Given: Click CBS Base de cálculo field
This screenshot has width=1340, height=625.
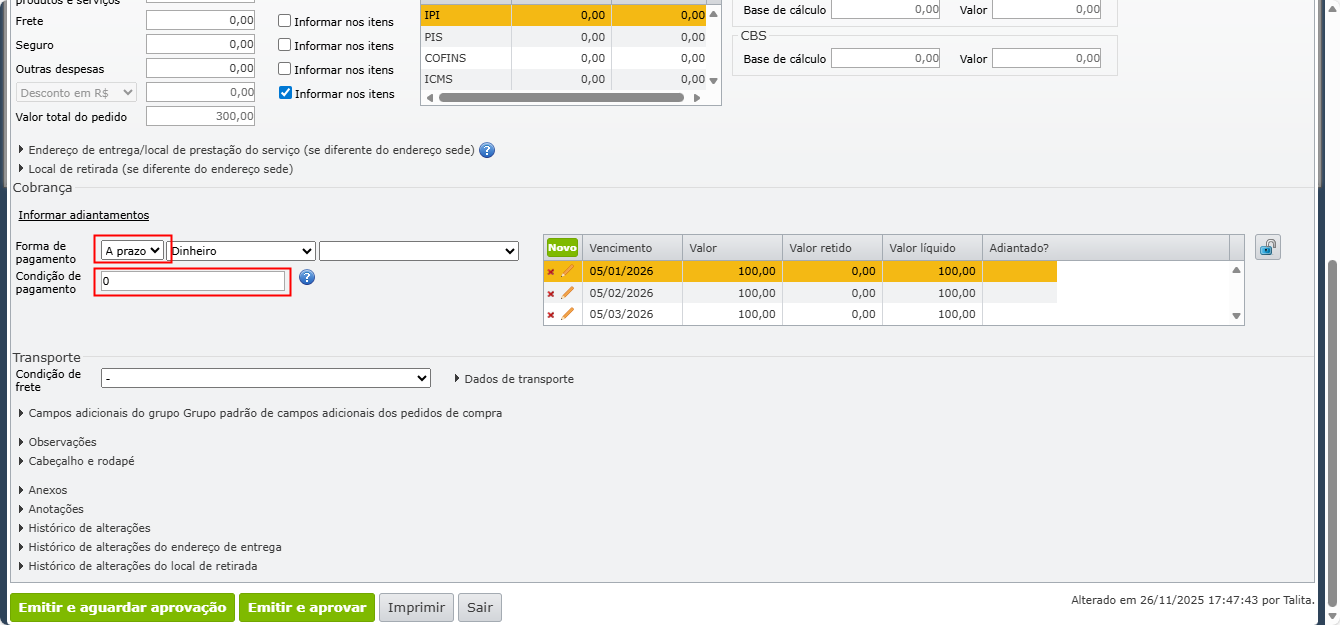Looking at the screenshot, I should pyautogui.click(x=886, y=58).
